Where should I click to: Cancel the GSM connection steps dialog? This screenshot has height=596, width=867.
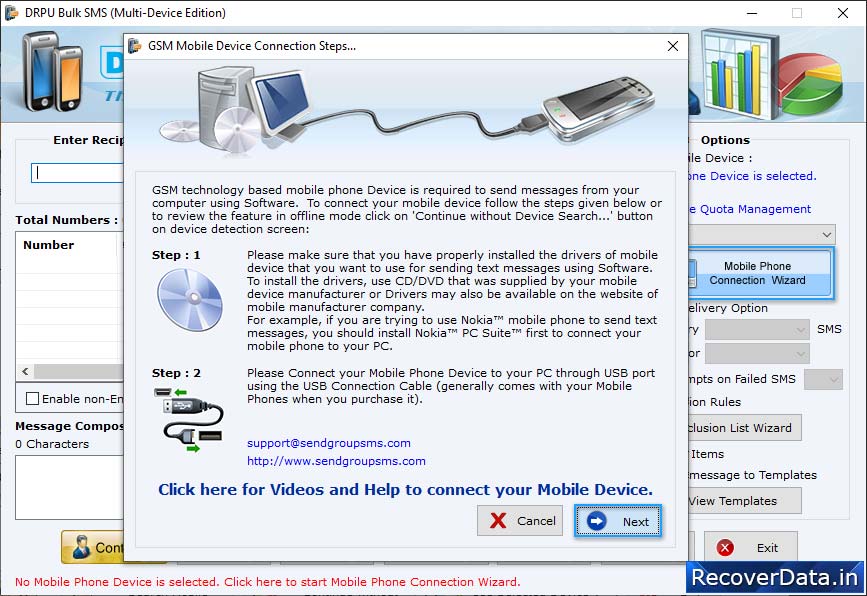pyautogui.click(x=520, y=521)
